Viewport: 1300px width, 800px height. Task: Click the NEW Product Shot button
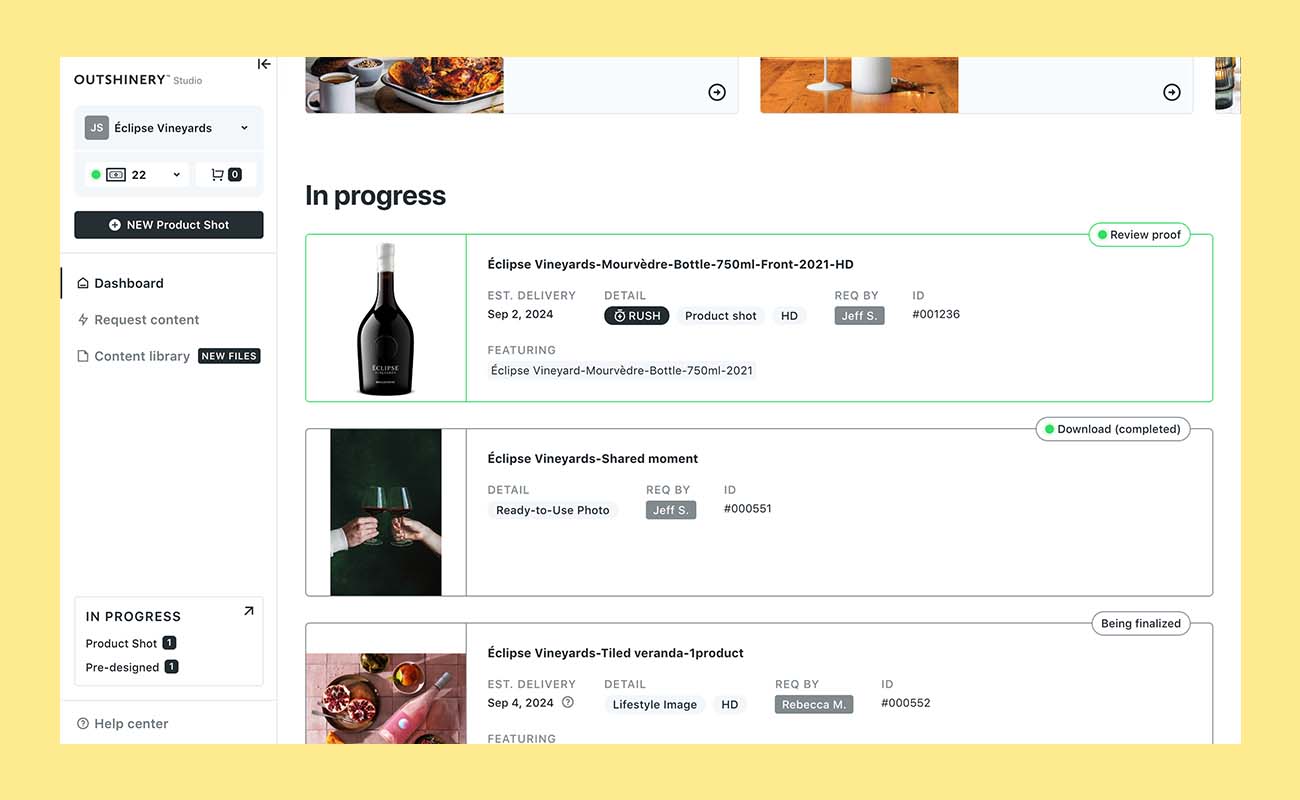168,224
